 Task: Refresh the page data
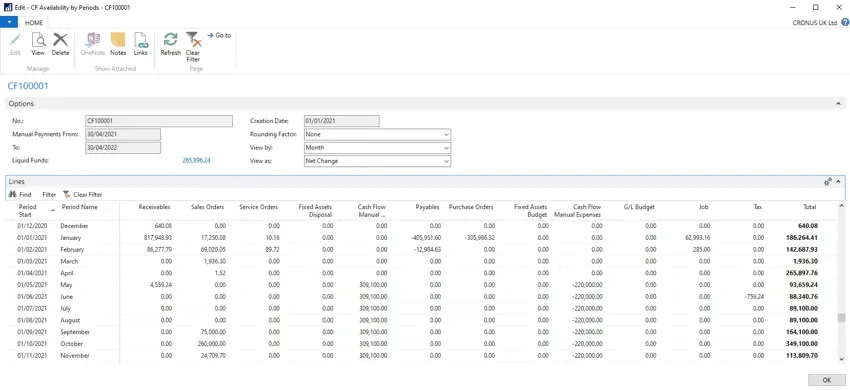point(170,41)
